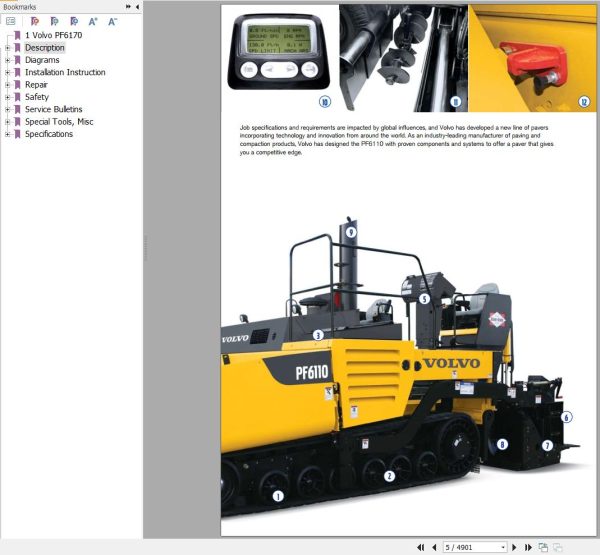
Task: Expand the Special Tools, Misc bookmark node
Action: coord(7,122)
